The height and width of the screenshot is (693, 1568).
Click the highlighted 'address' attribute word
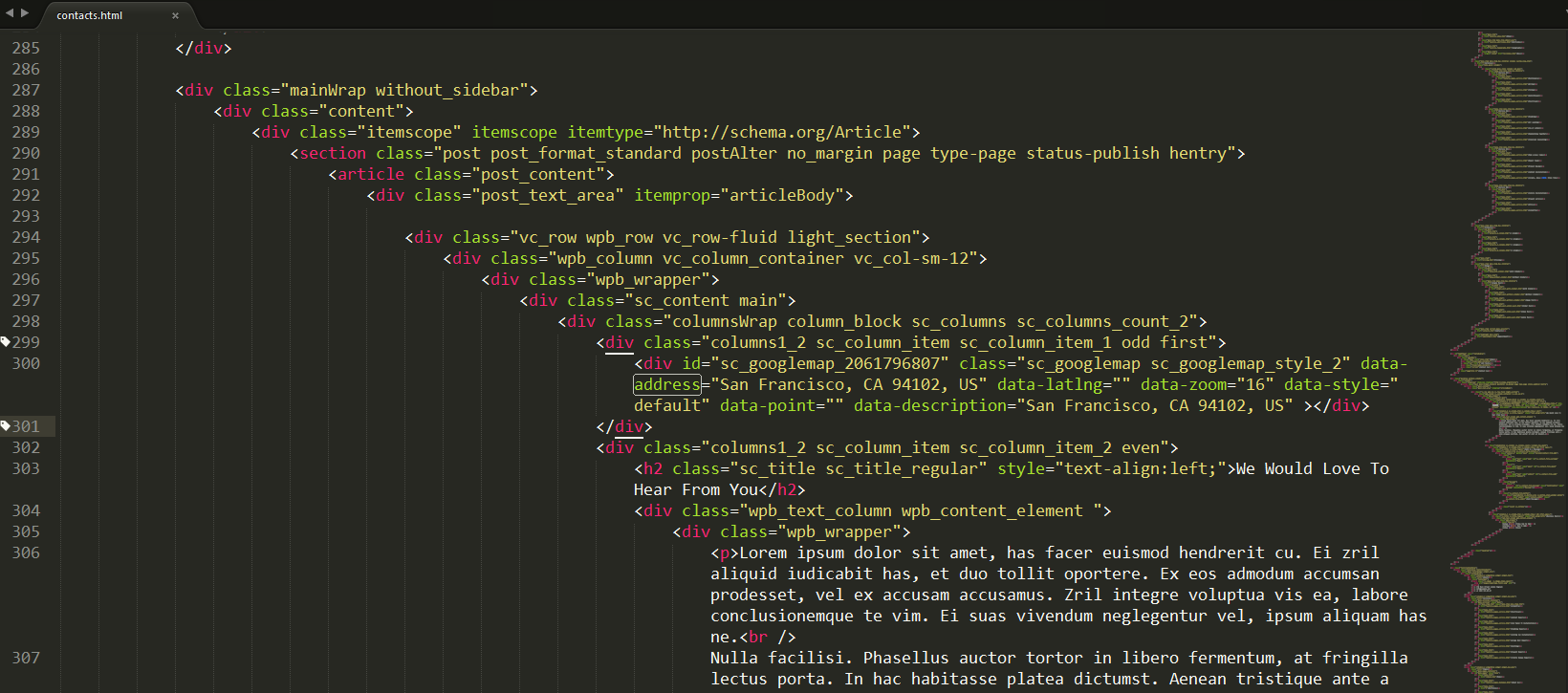tap(666, 384)
